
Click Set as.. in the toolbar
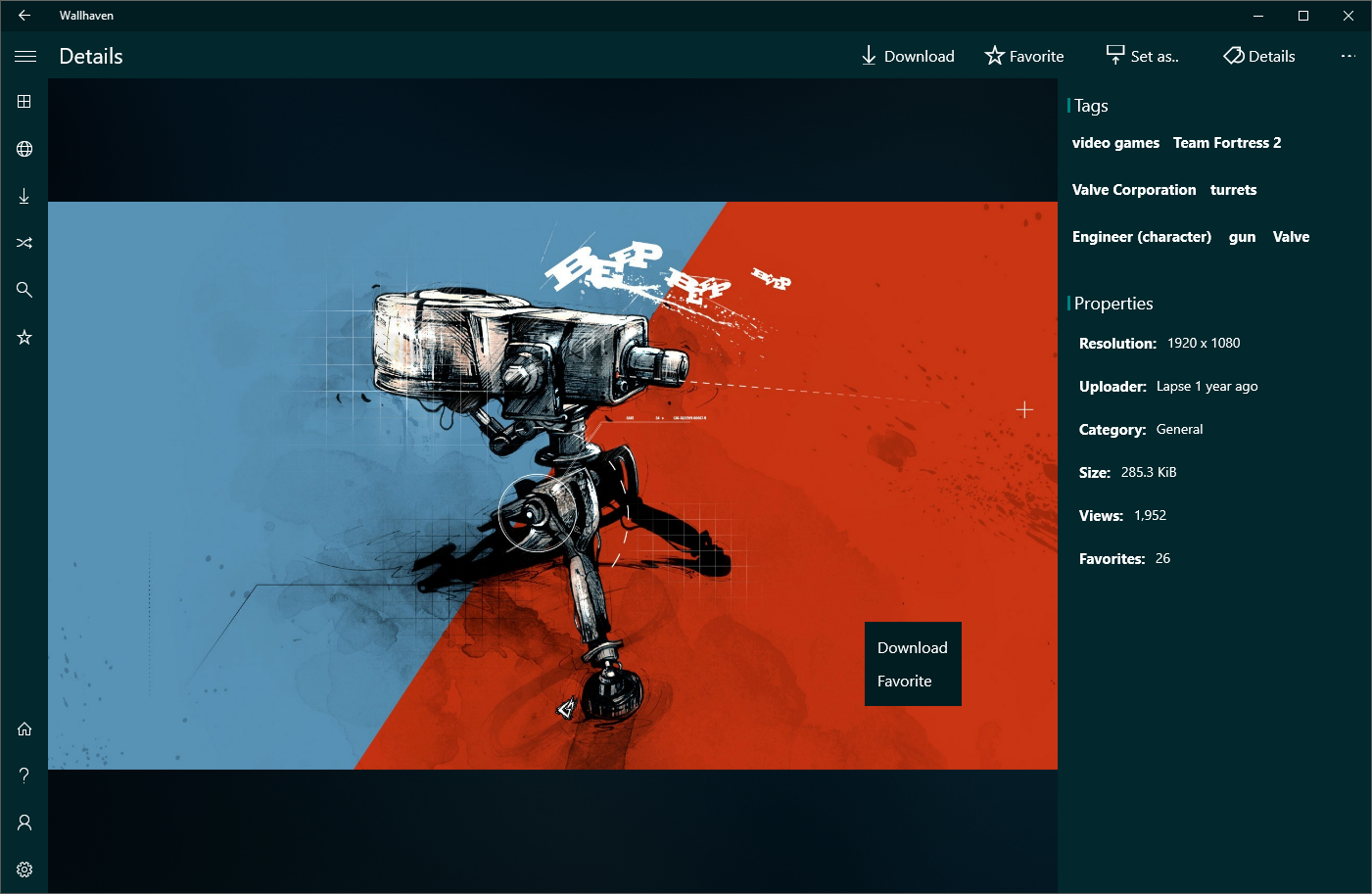coord(1142,56)
